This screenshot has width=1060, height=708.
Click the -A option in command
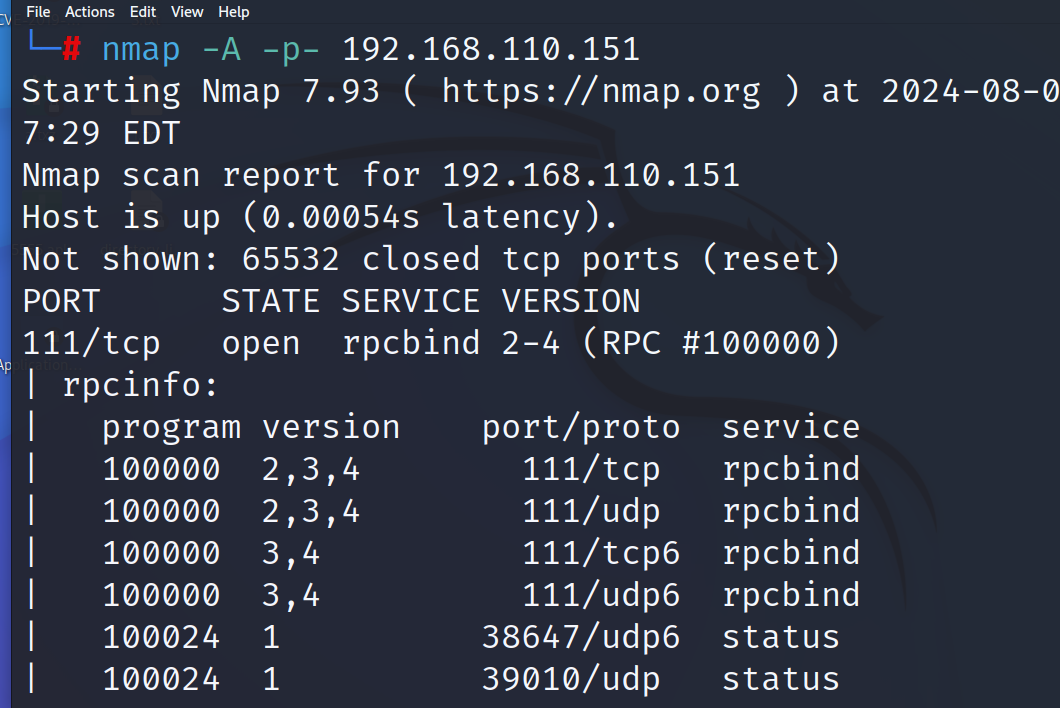click(221, 50)
